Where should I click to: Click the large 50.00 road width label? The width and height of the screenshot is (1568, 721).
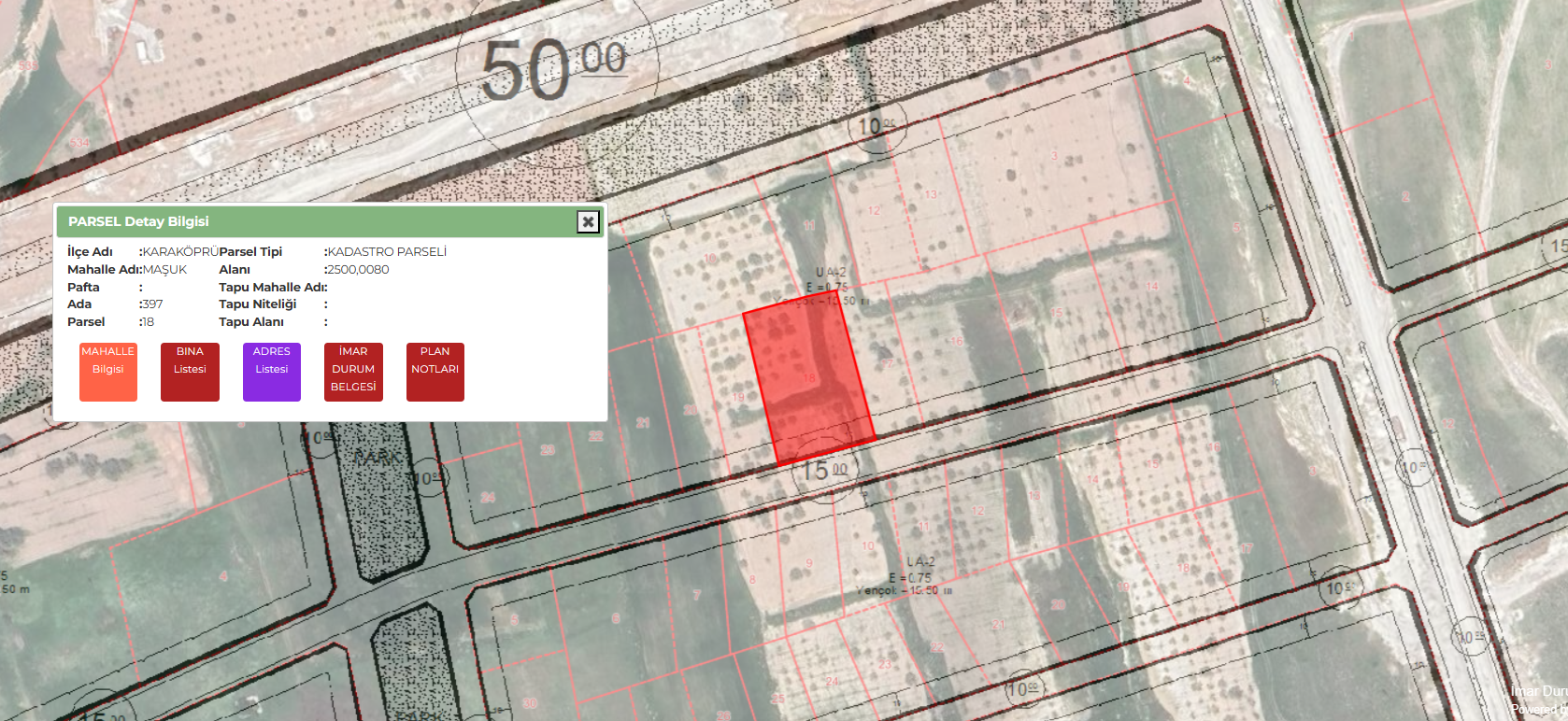553,68
